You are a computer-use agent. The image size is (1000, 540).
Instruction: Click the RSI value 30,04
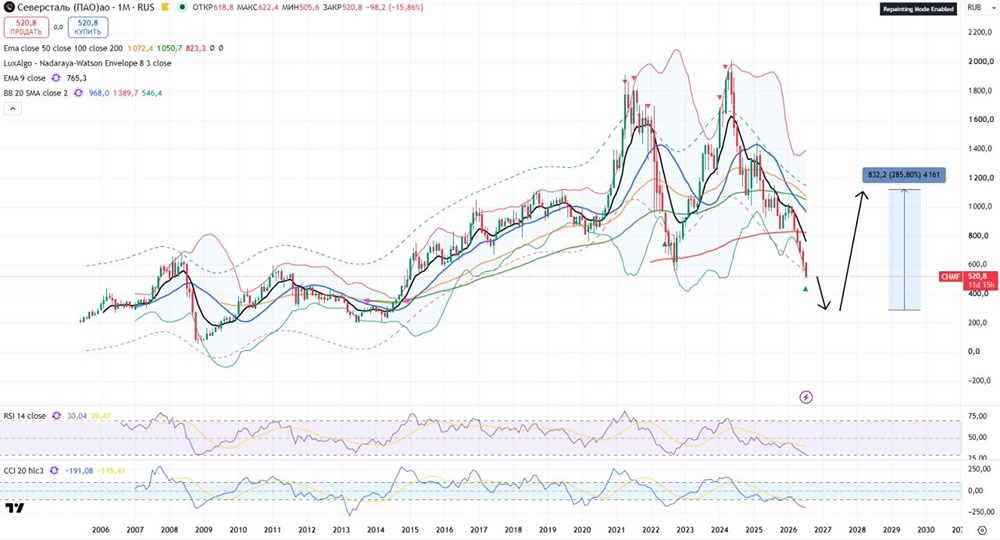click(77, 416)
